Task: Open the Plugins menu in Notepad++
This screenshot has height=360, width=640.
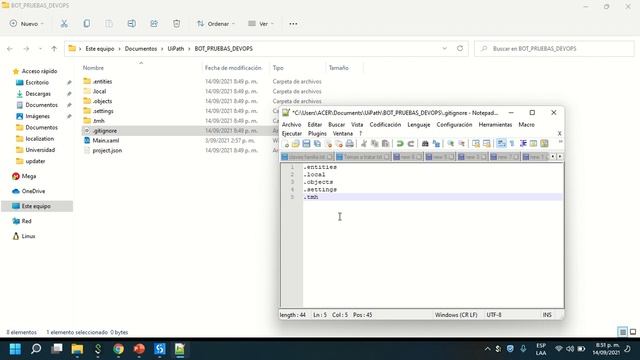Action: tap(317, 133)
